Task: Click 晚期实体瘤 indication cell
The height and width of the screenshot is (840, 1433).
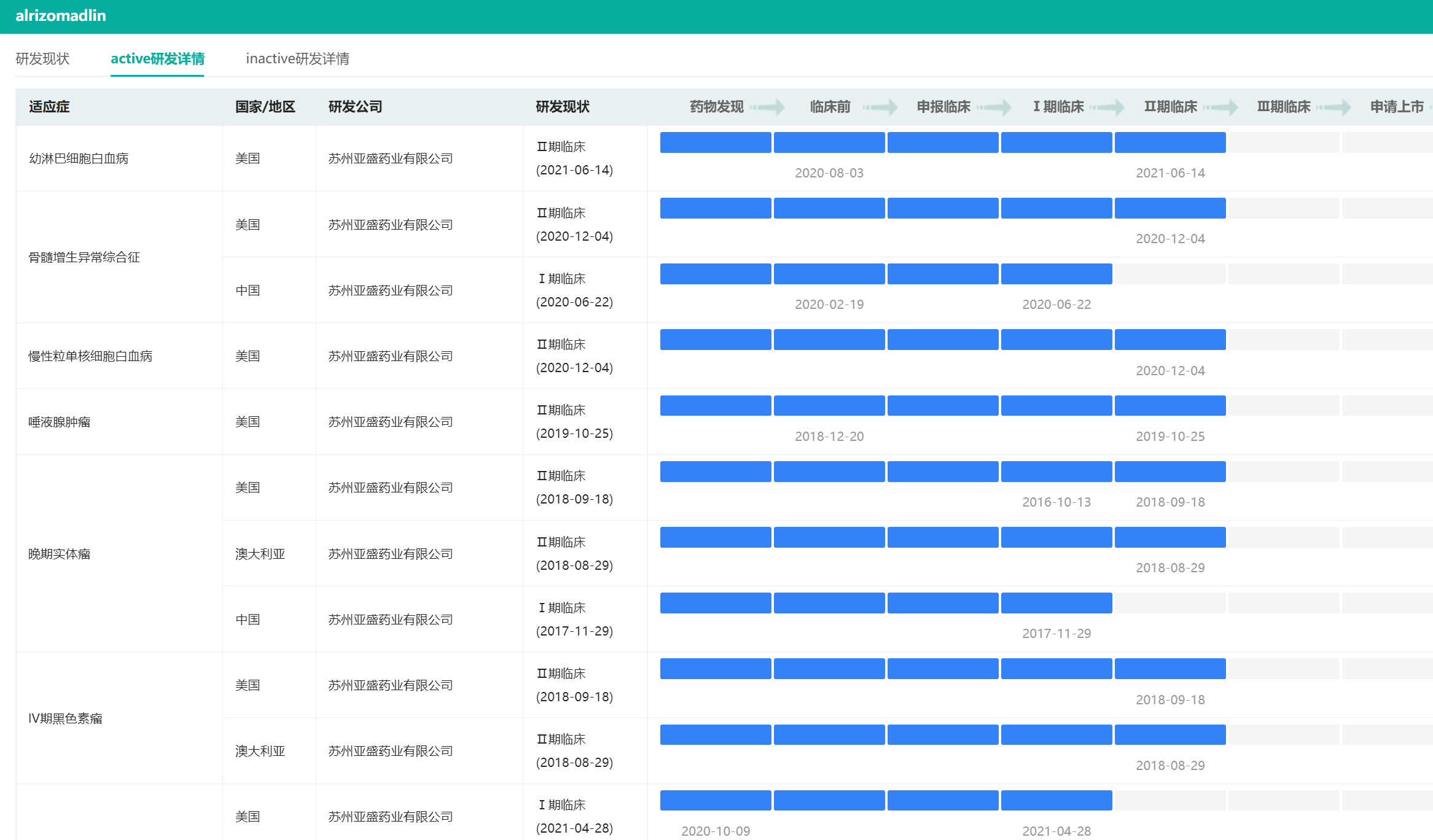Action: [x=60, y=554]
